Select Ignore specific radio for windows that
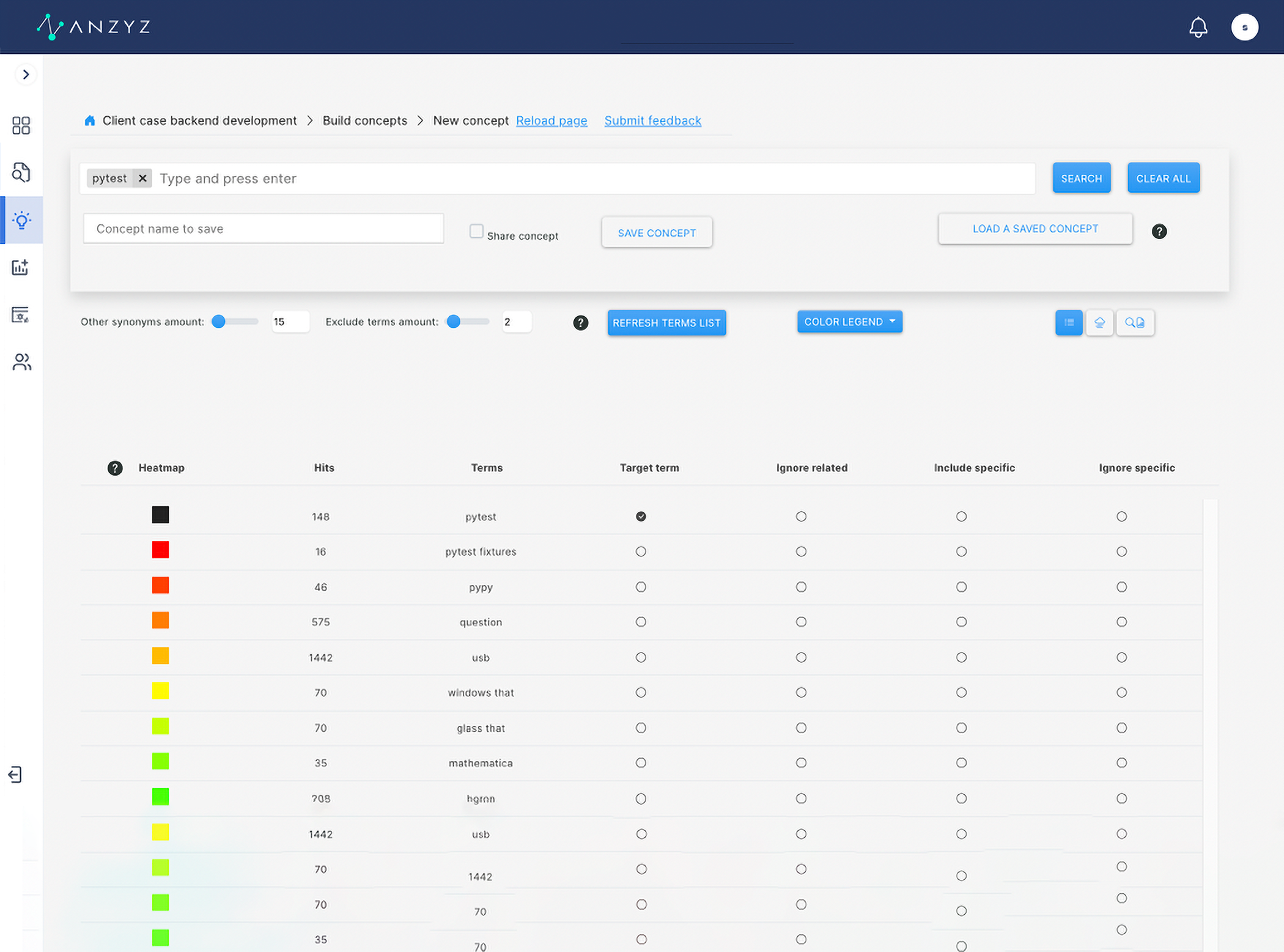Viewport: 1284px width, 952px height. coord(1121,692)
